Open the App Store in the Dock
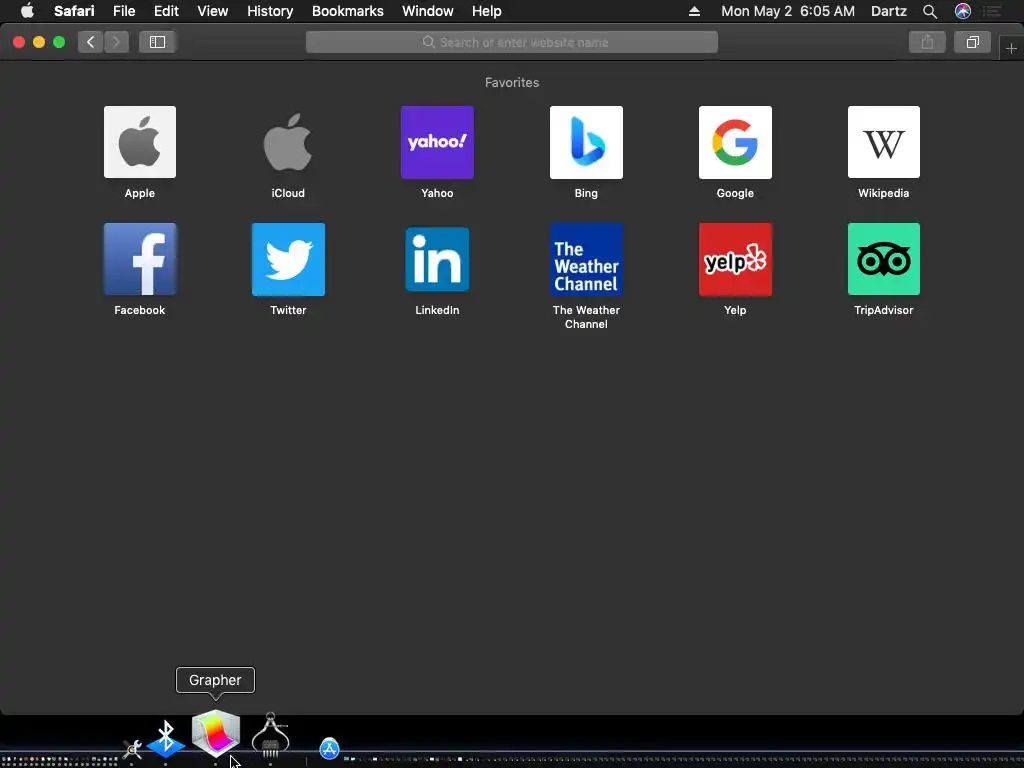1024x768 pixels. click(329, 748)
